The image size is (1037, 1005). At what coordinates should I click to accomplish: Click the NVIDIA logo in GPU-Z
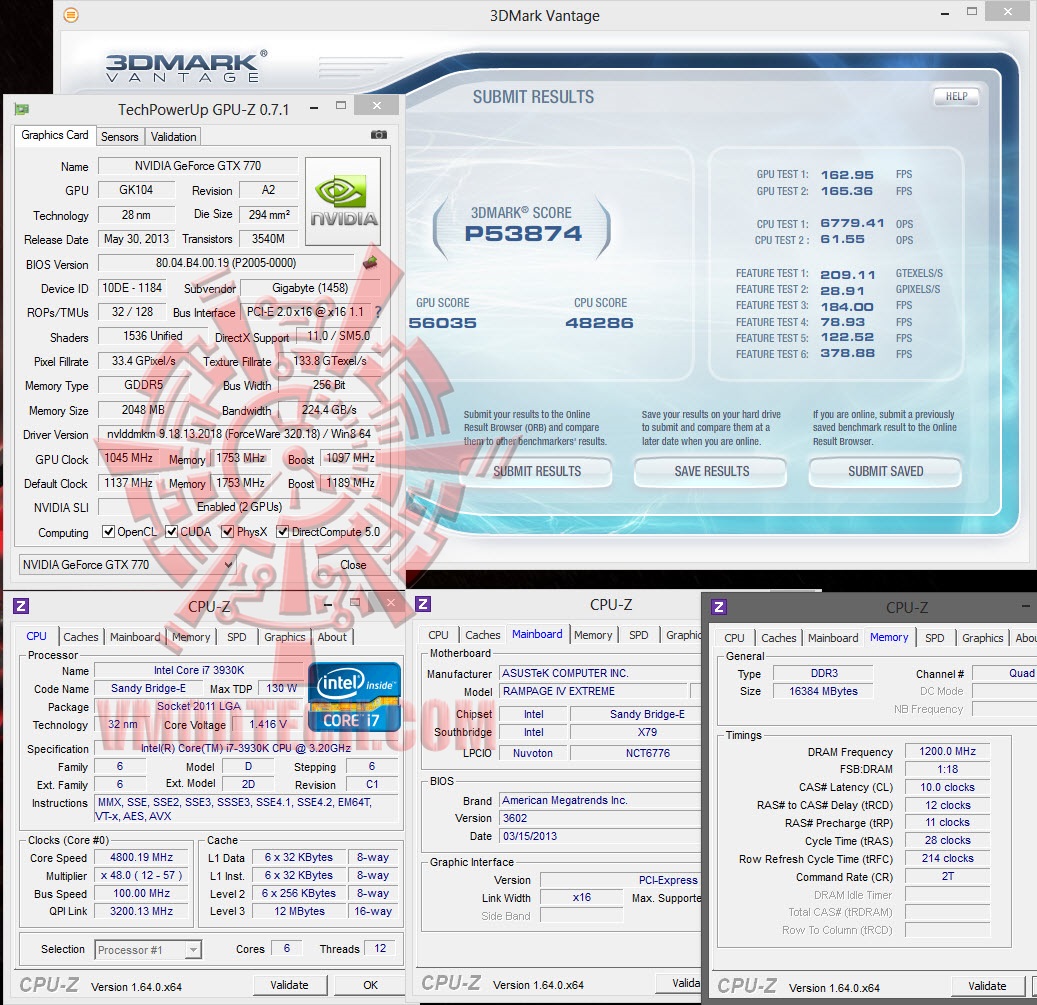[343, 202]
